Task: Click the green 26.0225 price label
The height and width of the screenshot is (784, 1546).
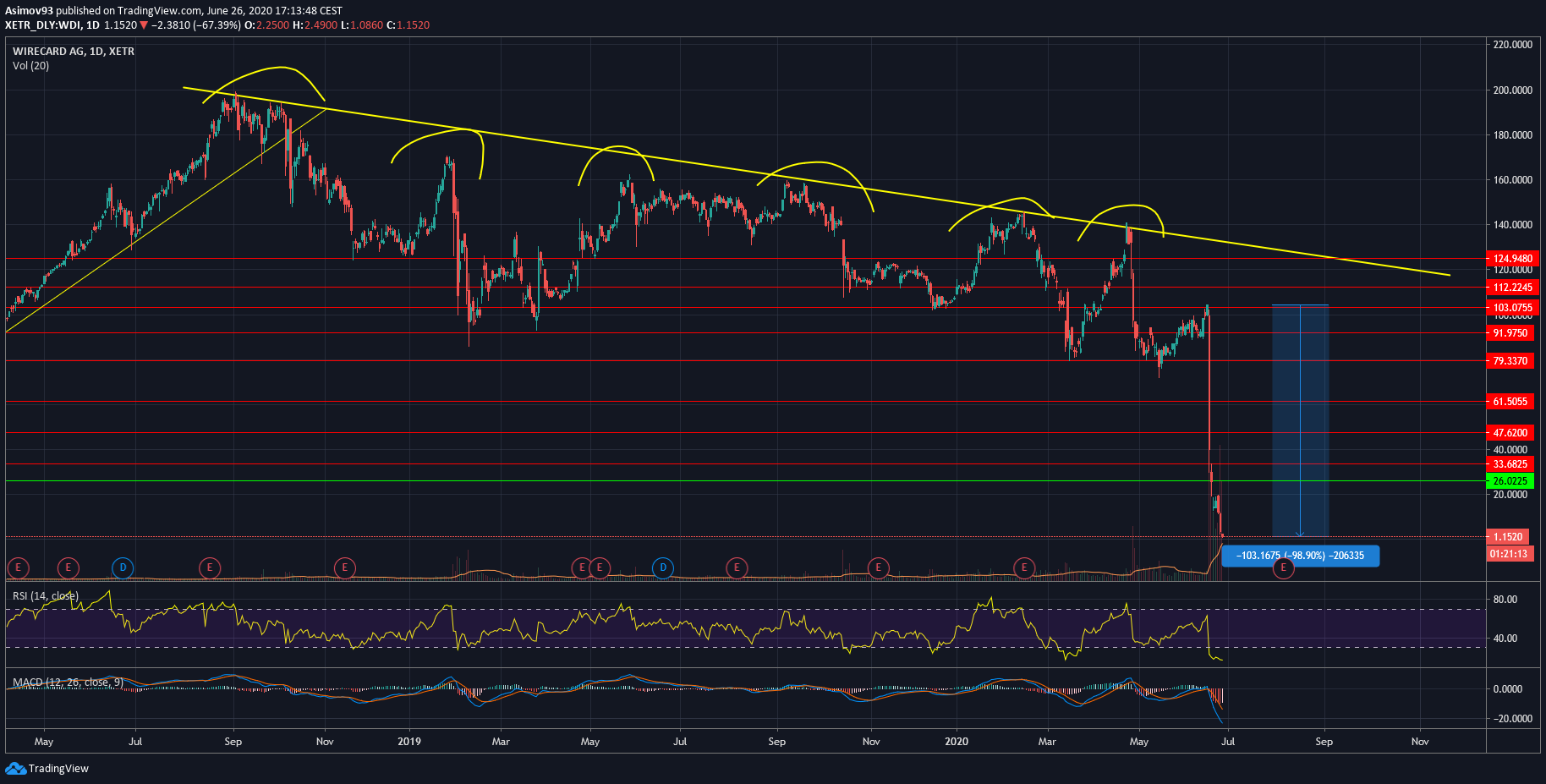Action: click(1510, 480)
